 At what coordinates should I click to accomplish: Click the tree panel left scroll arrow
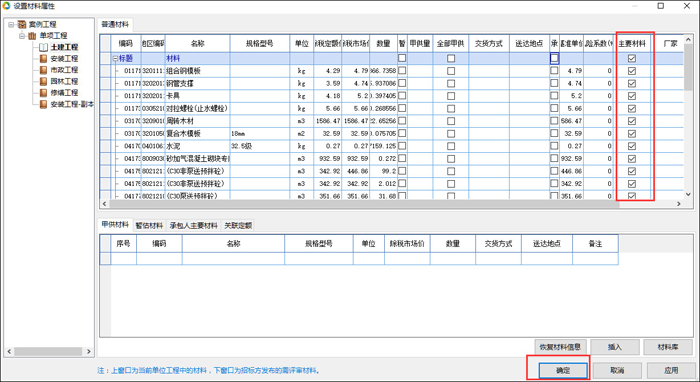click(x=9, y=352)
